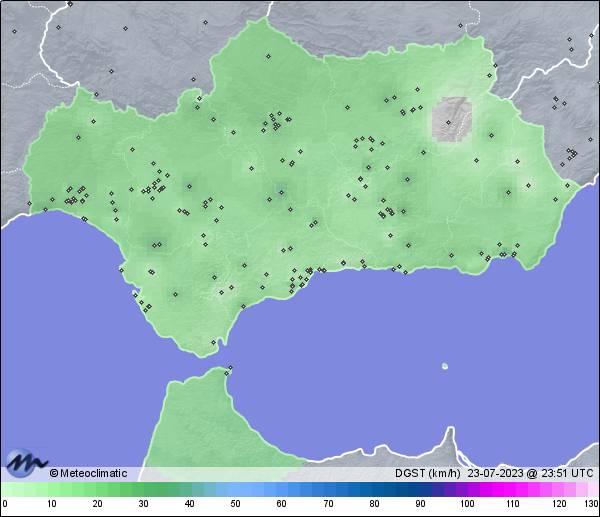Viewport: 600px width, 517px height.
Task: Click the ©Meteoclimatic copyright text
Action: (x=88, y=473)
